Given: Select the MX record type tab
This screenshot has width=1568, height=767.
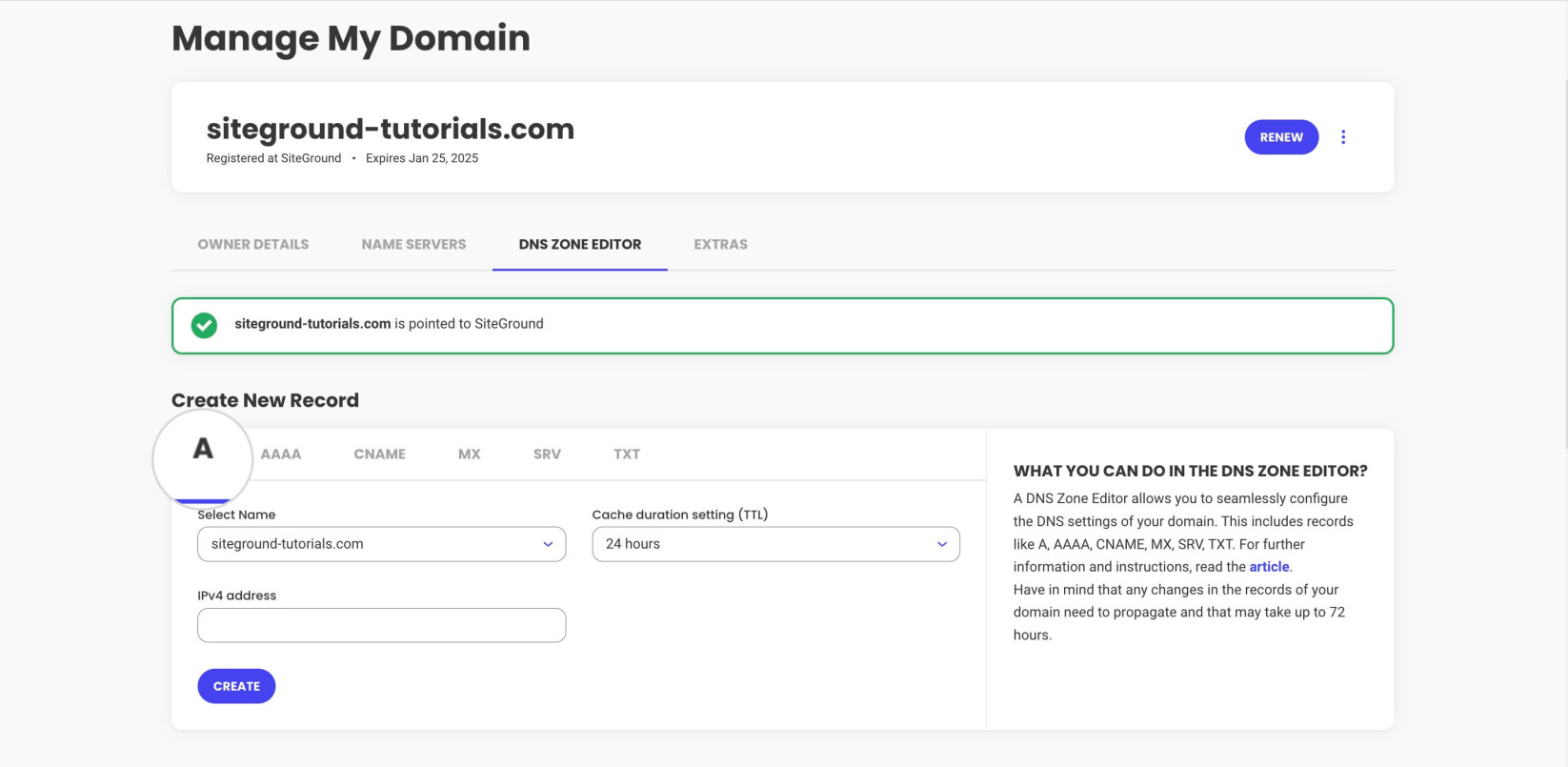Looking at the screenshot, I should pos(469,454).
